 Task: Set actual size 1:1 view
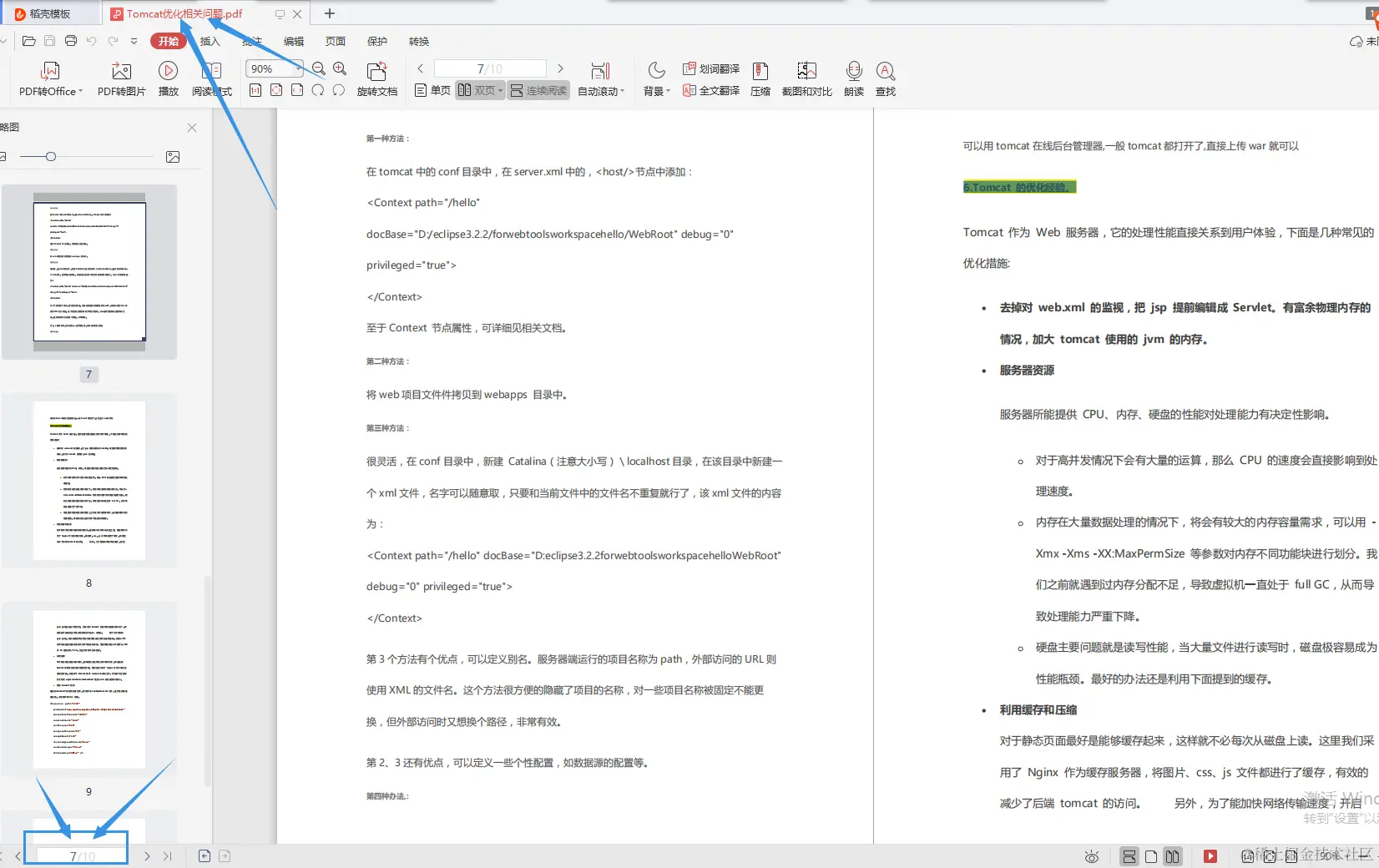tap(255, 90)
